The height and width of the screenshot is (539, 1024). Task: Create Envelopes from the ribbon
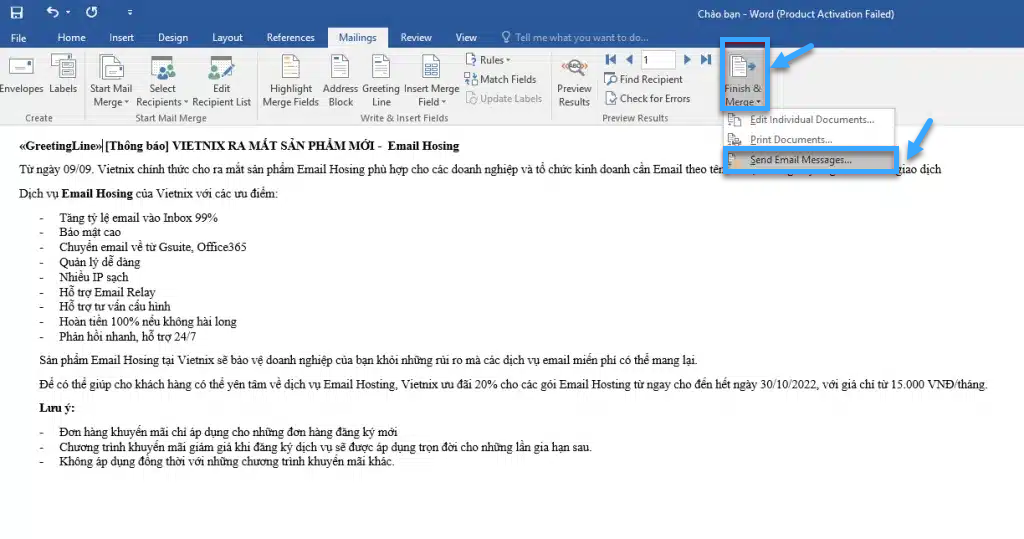pos(22,75)
